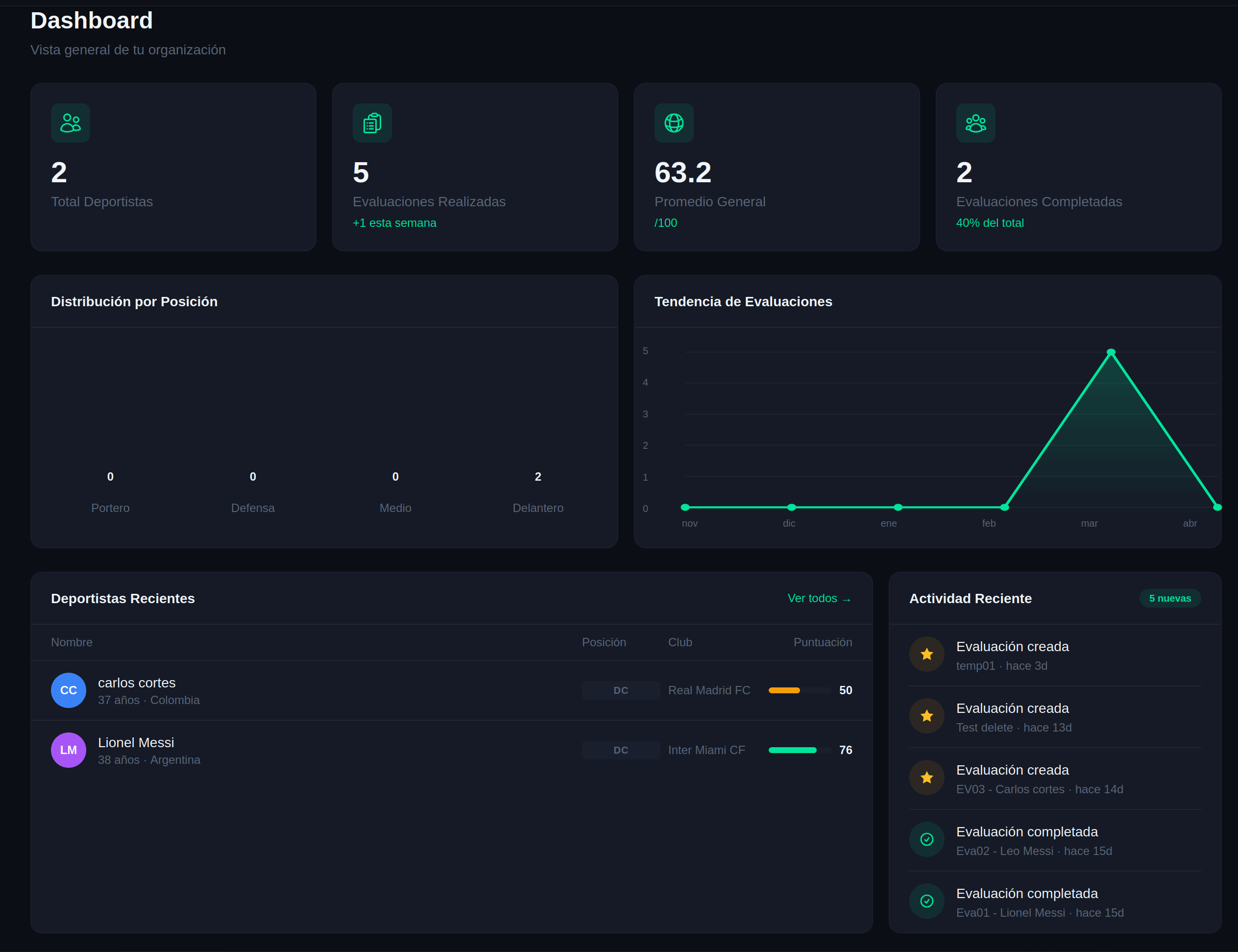Click the Delantero bar label in position distribution

coord(538,508)
